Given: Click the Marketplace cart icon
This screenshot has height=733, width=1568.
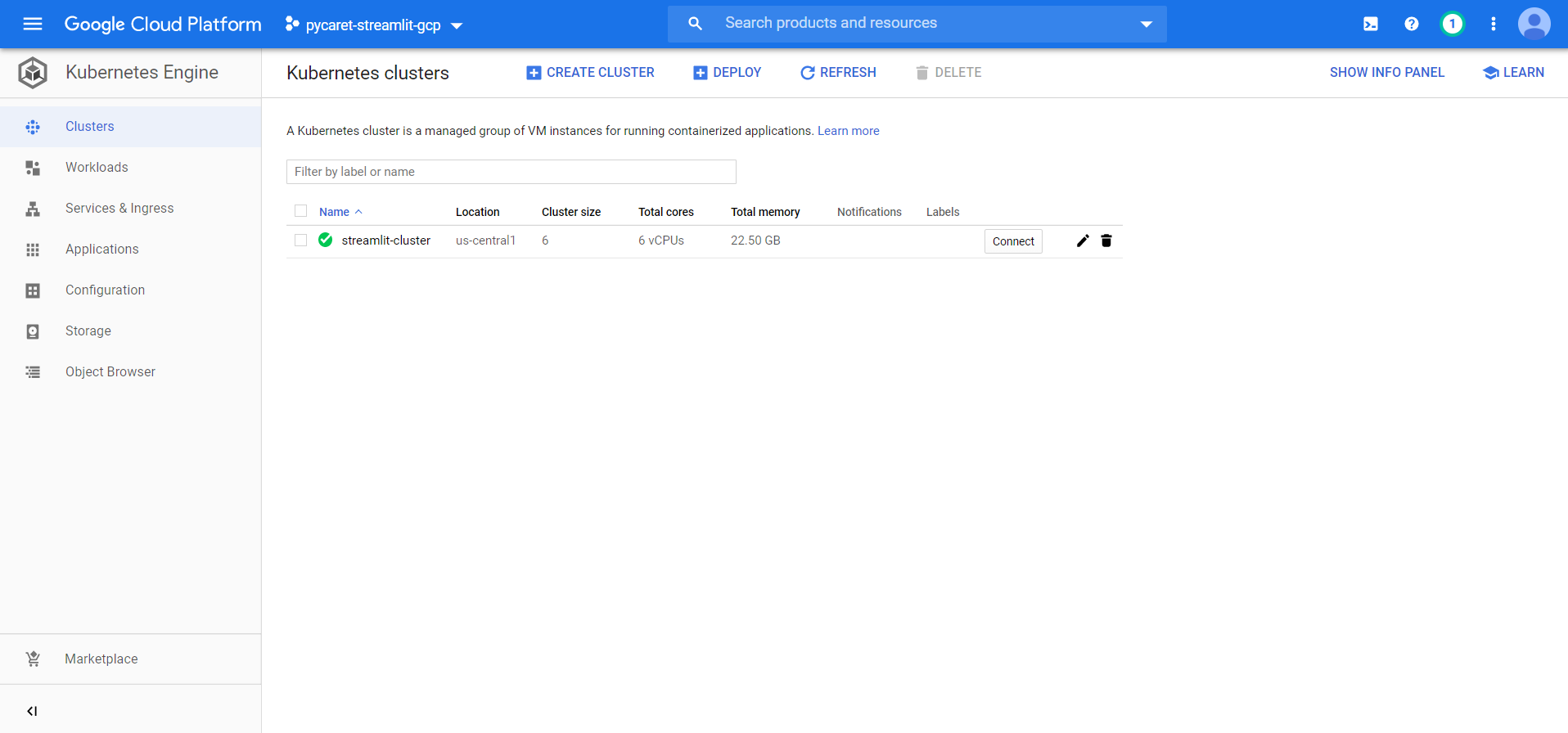Looking at the screenshot, I should point(33,659).
